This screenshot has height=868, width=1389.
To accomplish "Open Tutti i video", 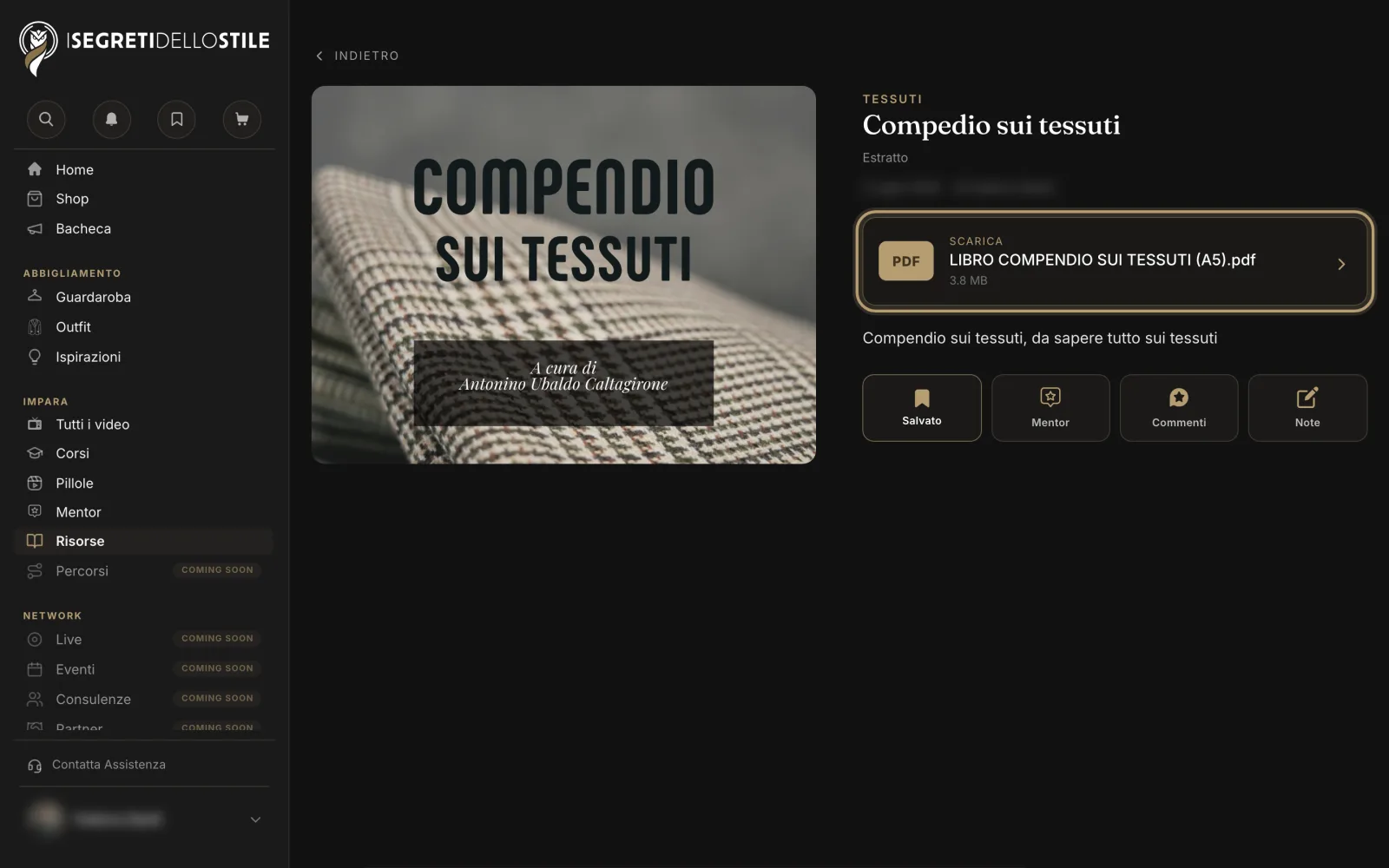I will click(144, 424).
